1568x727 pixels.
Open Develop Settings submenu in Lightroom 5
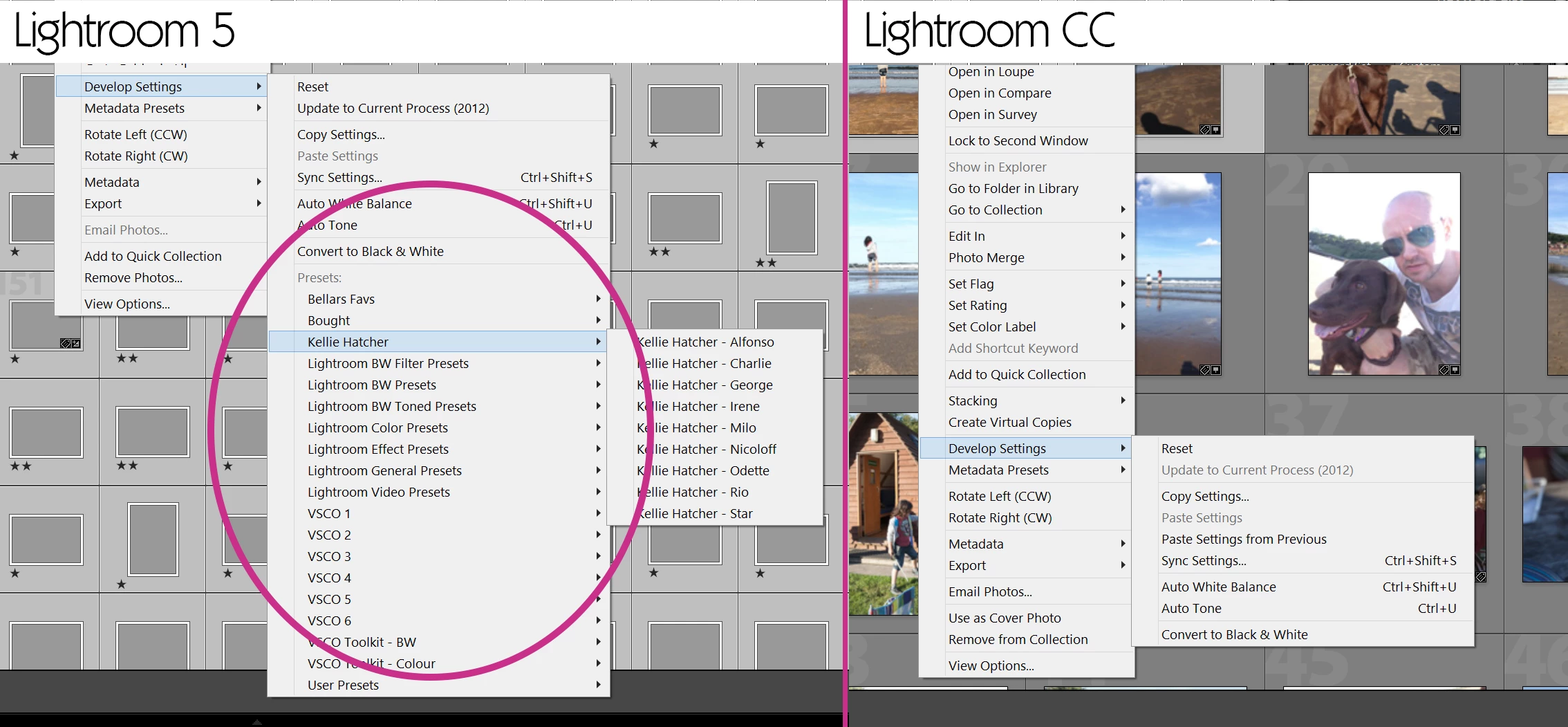pyautogui.click(x=161, y=86)
